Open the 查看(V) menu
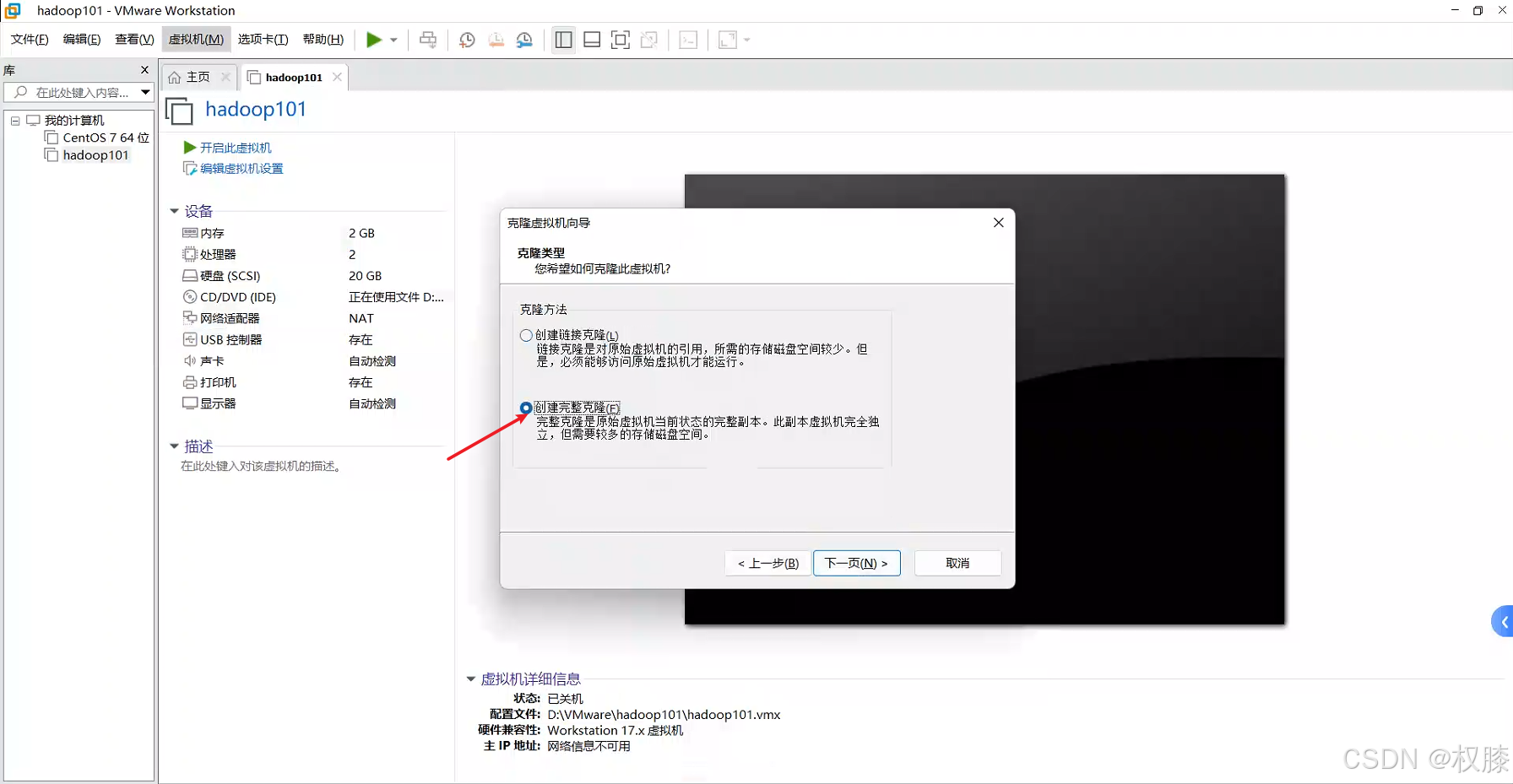 (134, 40)
